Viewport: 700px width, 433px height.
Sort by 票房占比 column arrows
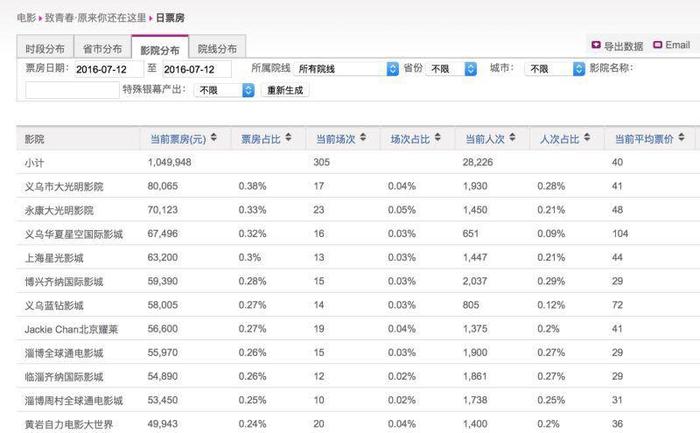click(288, 137)
